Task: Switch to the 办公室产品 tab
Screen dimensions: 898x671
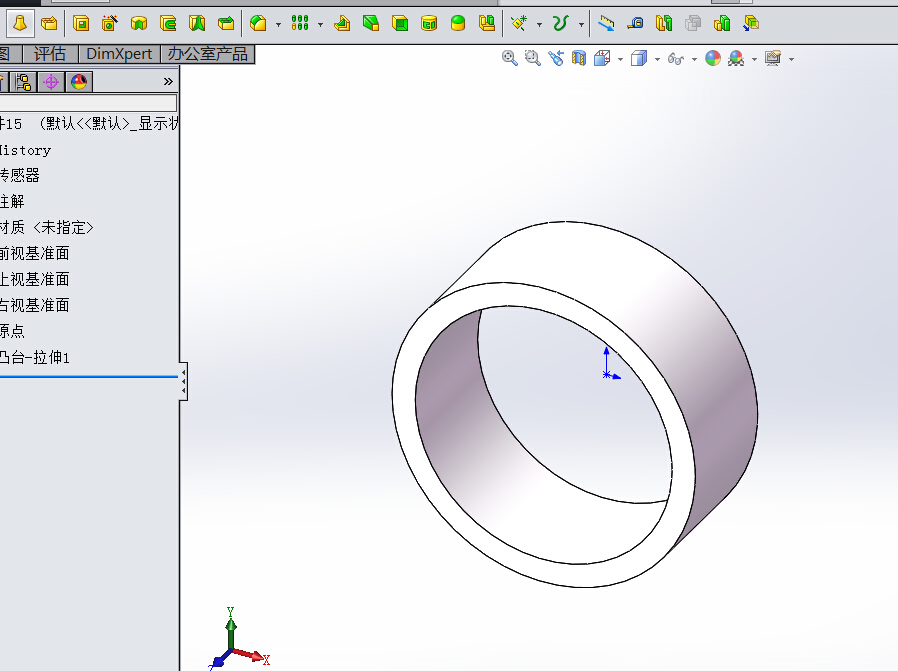Action: click(207, 54)
